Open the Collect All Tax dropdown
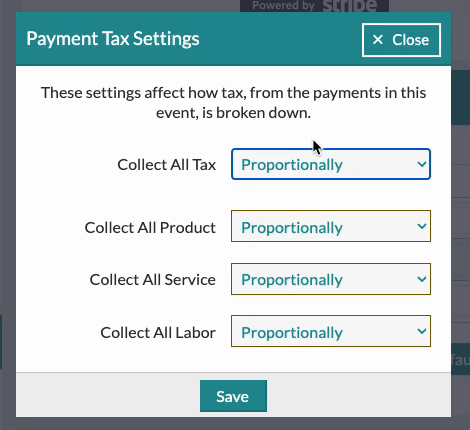This screenshot has width=470, height=430. [331, 164]
